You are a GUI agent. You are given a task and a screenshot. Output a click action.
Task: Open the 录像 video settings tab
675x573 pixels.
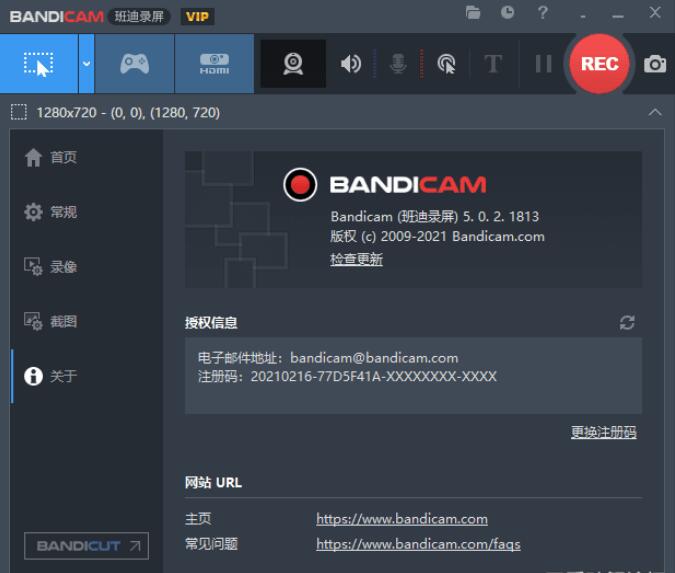[x=51, y=266]
